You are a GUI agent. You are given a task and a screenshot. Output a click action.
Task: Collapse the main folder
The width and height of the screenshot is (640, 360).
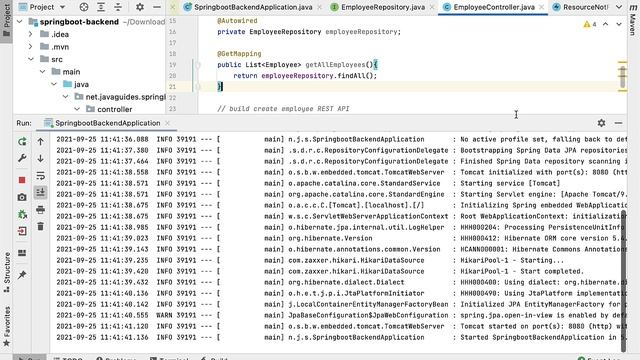coord(42,71)
